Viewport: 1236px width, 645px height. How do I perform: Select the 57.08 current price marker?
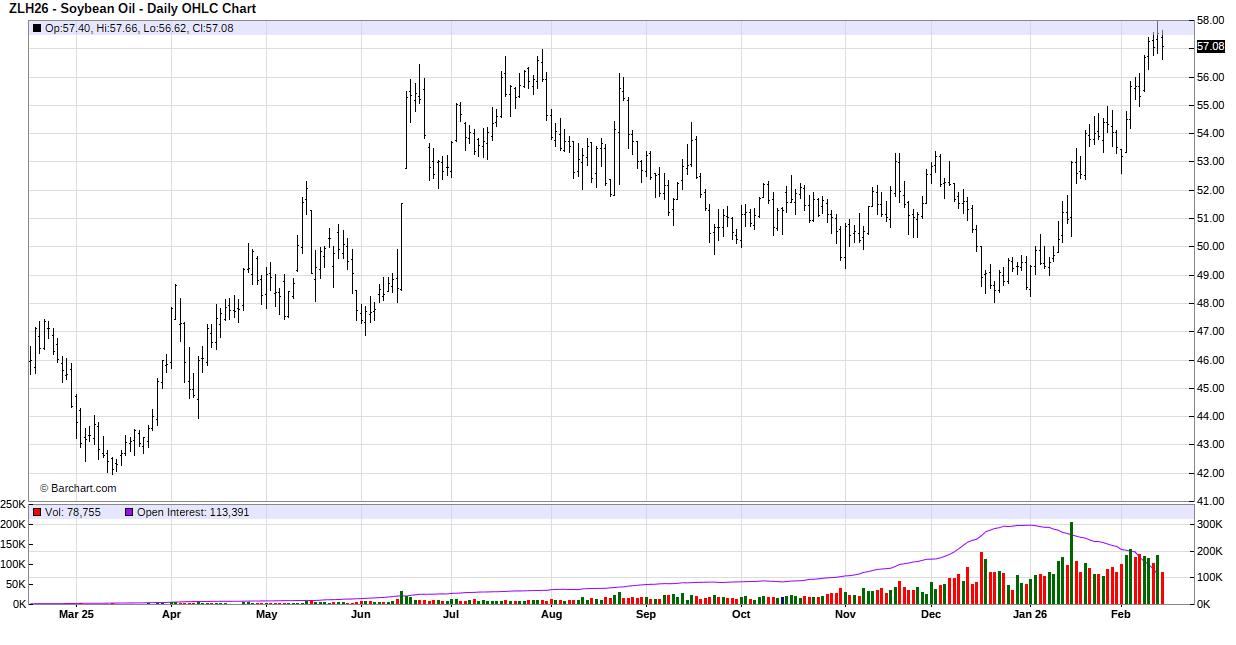coord(1210,46)
